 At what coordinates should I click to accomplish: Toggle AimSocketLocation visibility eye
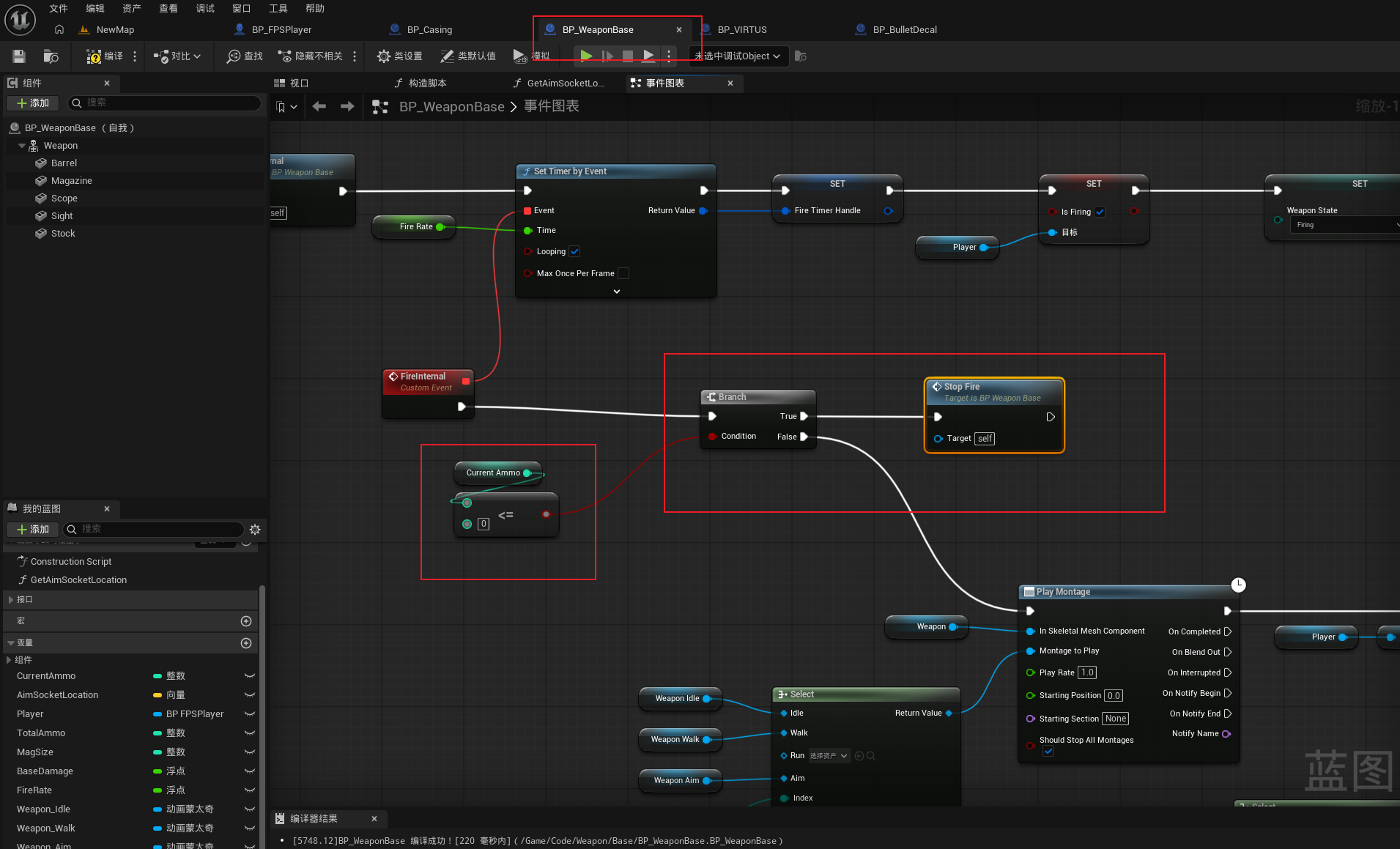[250, 695]
